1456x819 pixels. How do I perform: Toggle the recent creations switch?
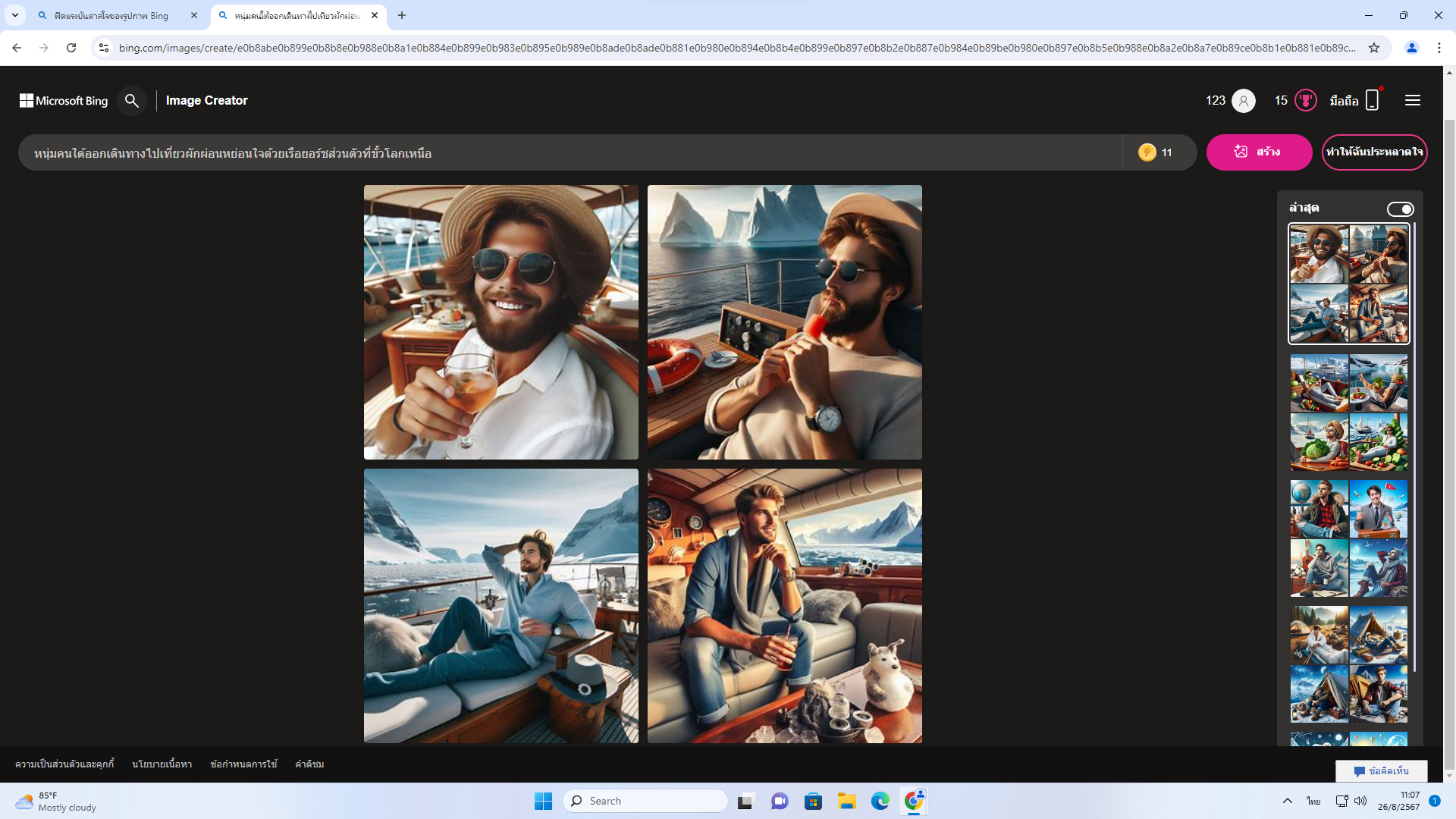[1400, 209]
